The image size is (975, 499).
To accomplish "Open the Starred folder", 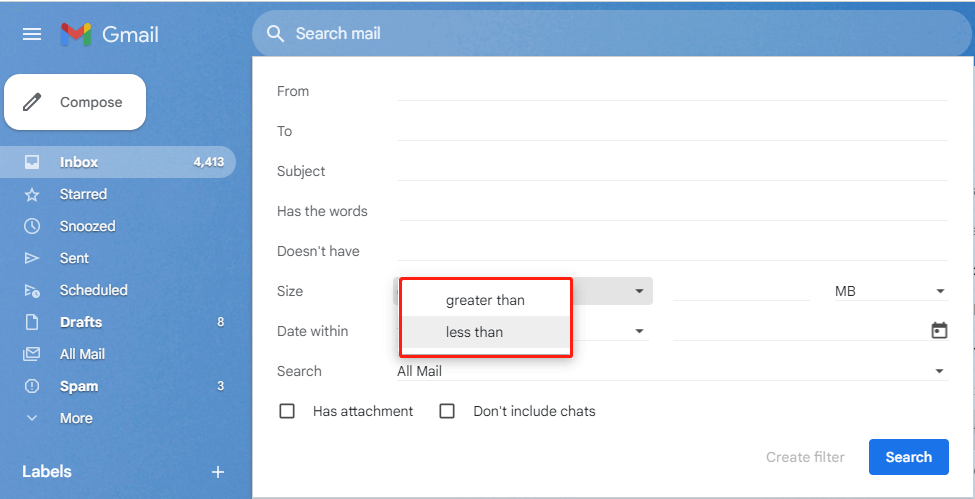I will click(83, 194).
